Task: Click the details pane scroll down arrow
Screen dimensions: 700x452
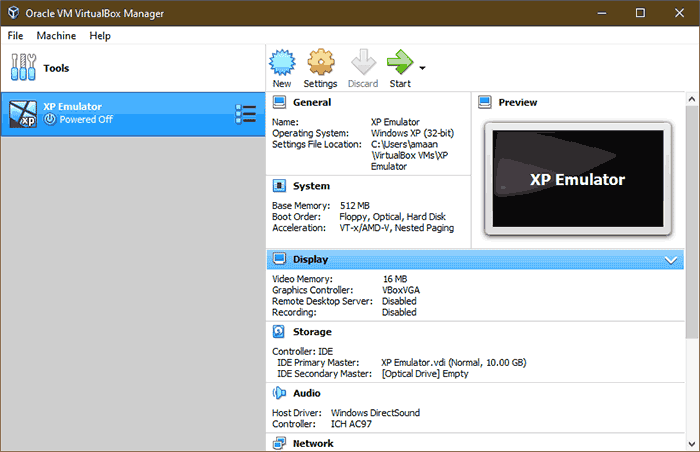Action: point(692,444)
